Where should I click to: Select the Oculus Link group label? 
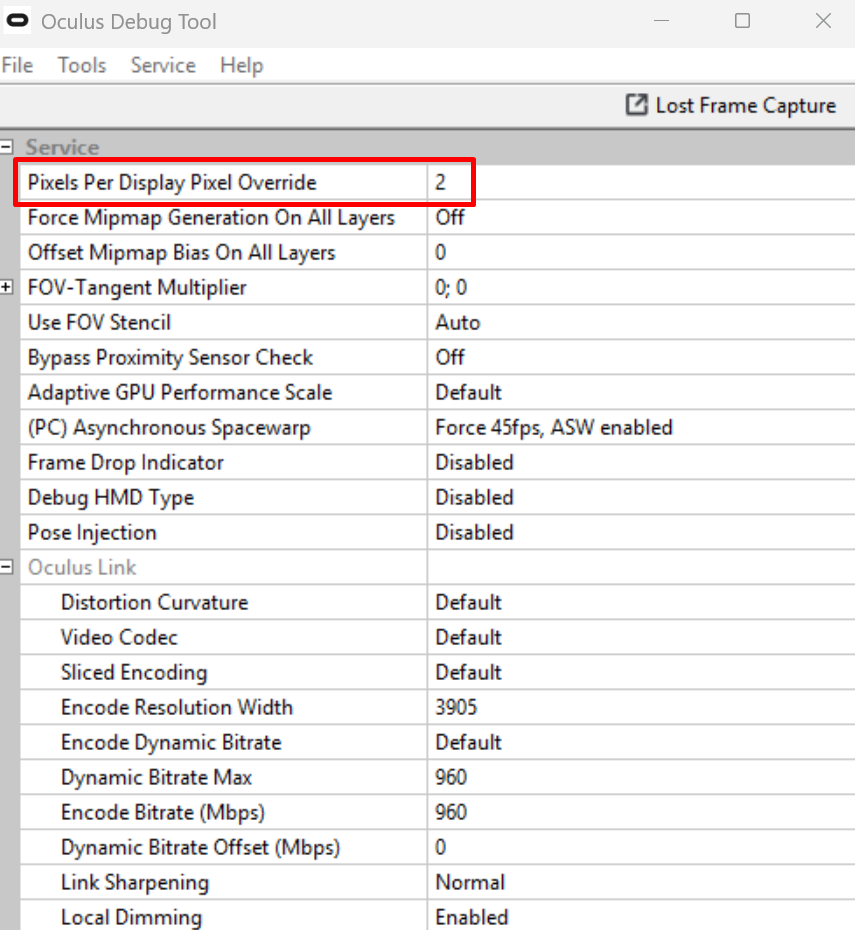(x=82, y=567)
